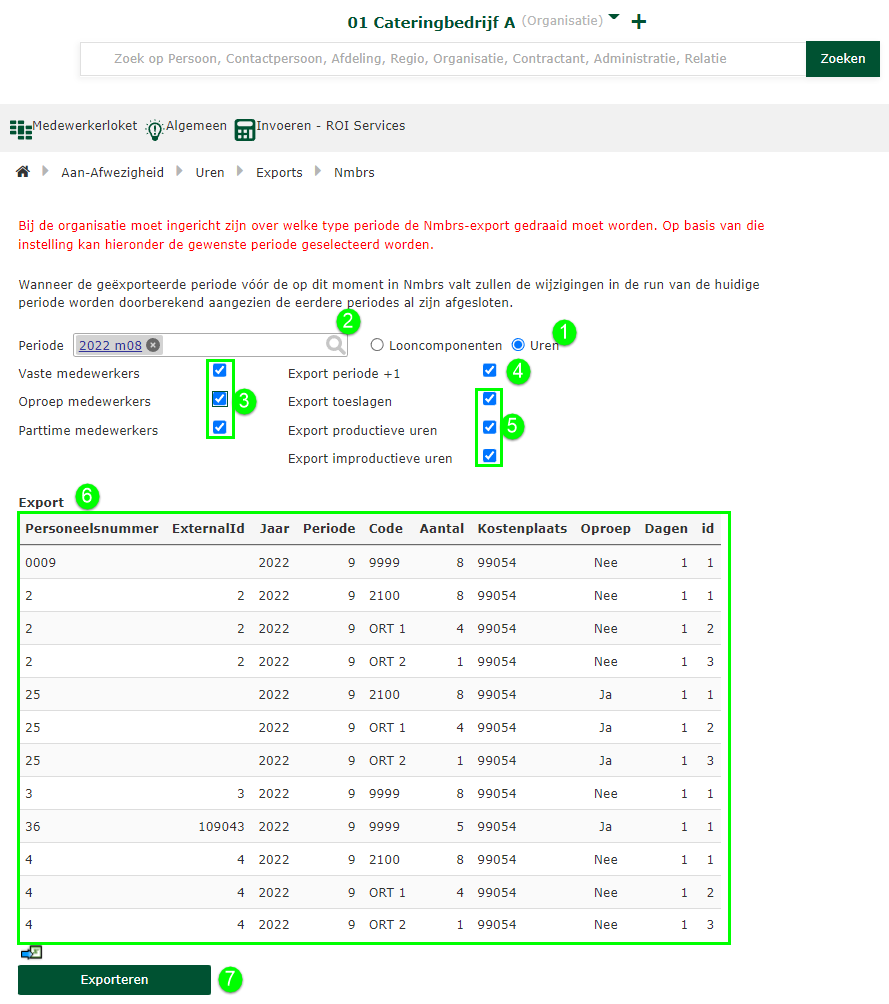
Task: Click the Aantal column header
Action: (442, 528)
